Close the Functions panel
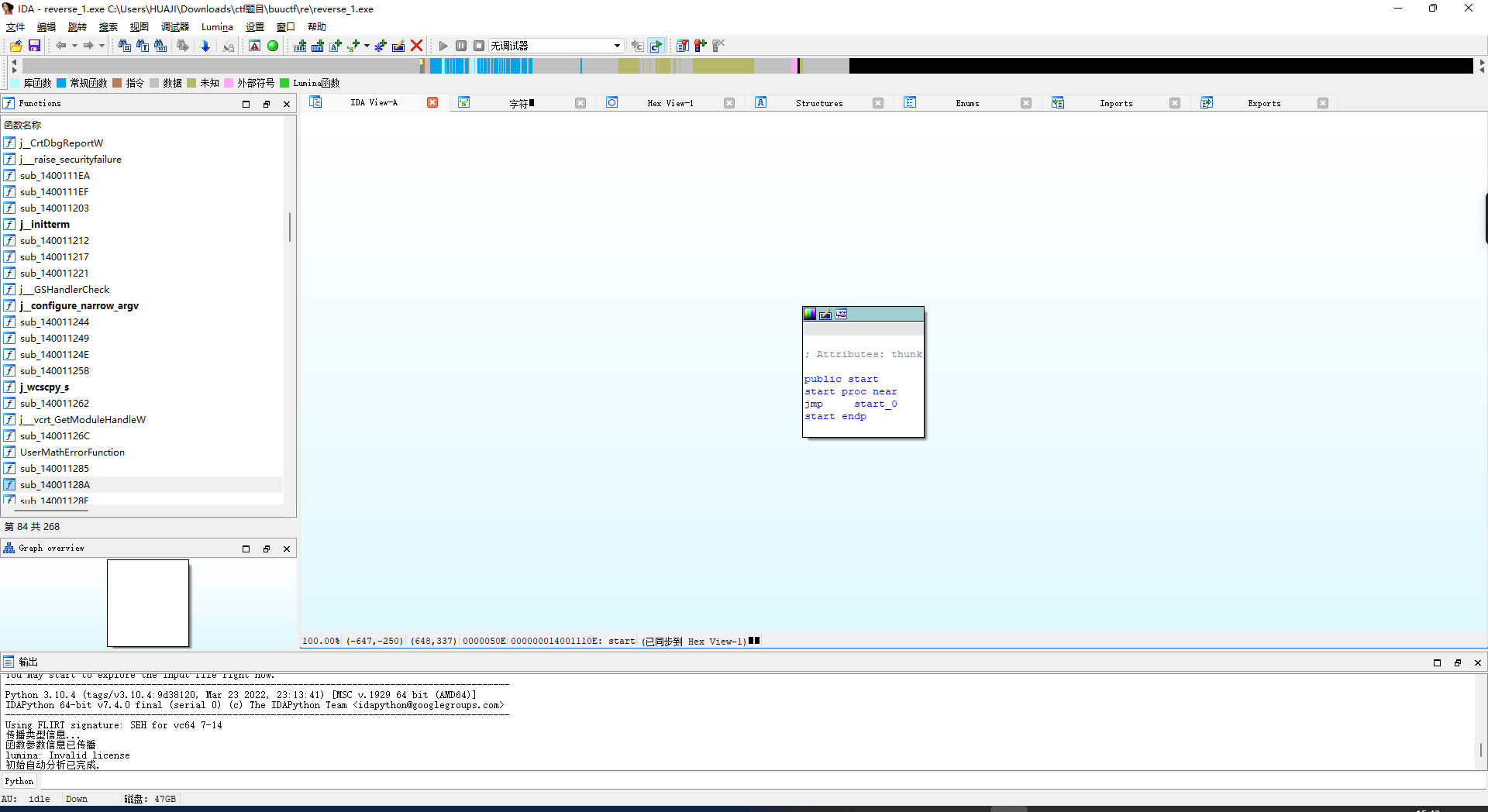1488x812 pixels. pyautogui.click(x=287, y=104)
